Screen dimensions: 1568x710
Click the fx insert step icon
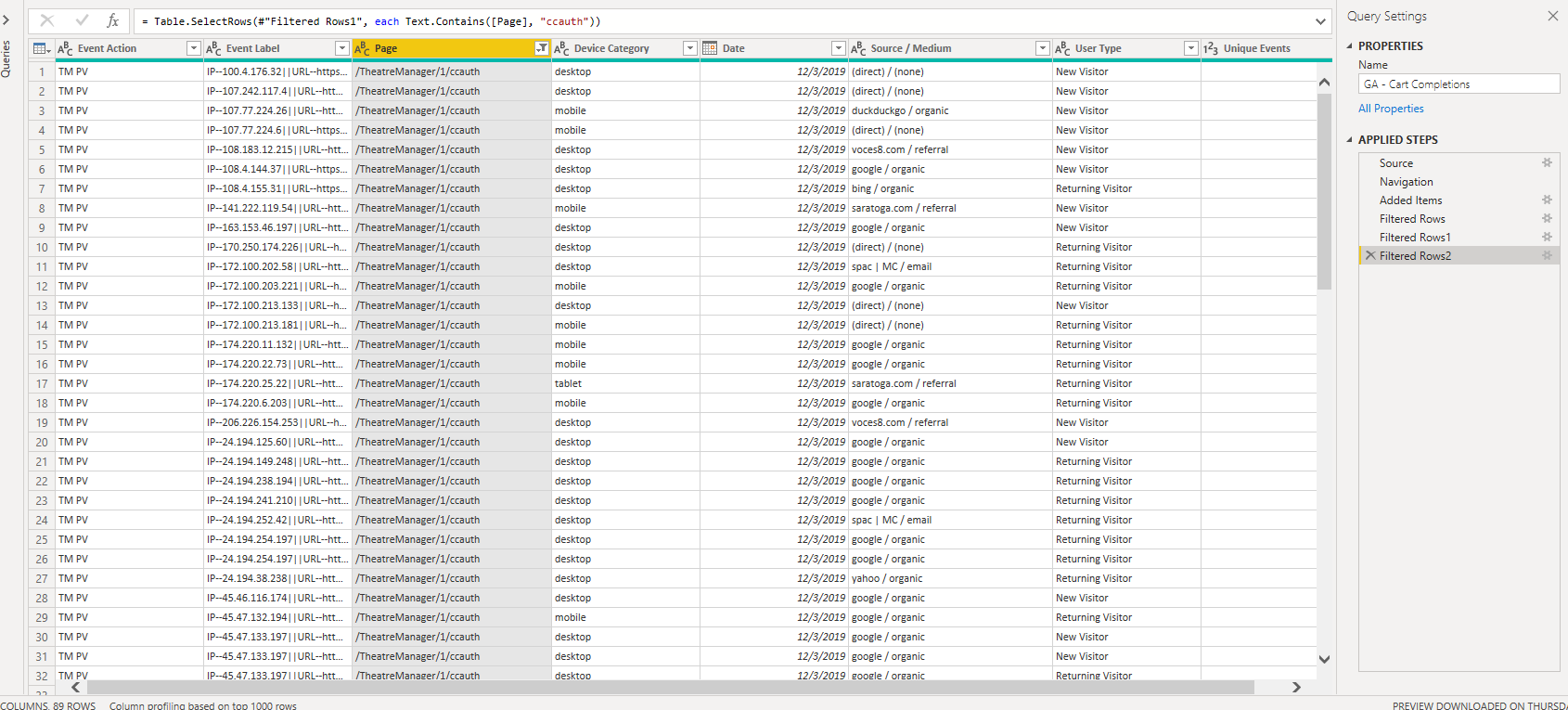coord(112,20)
